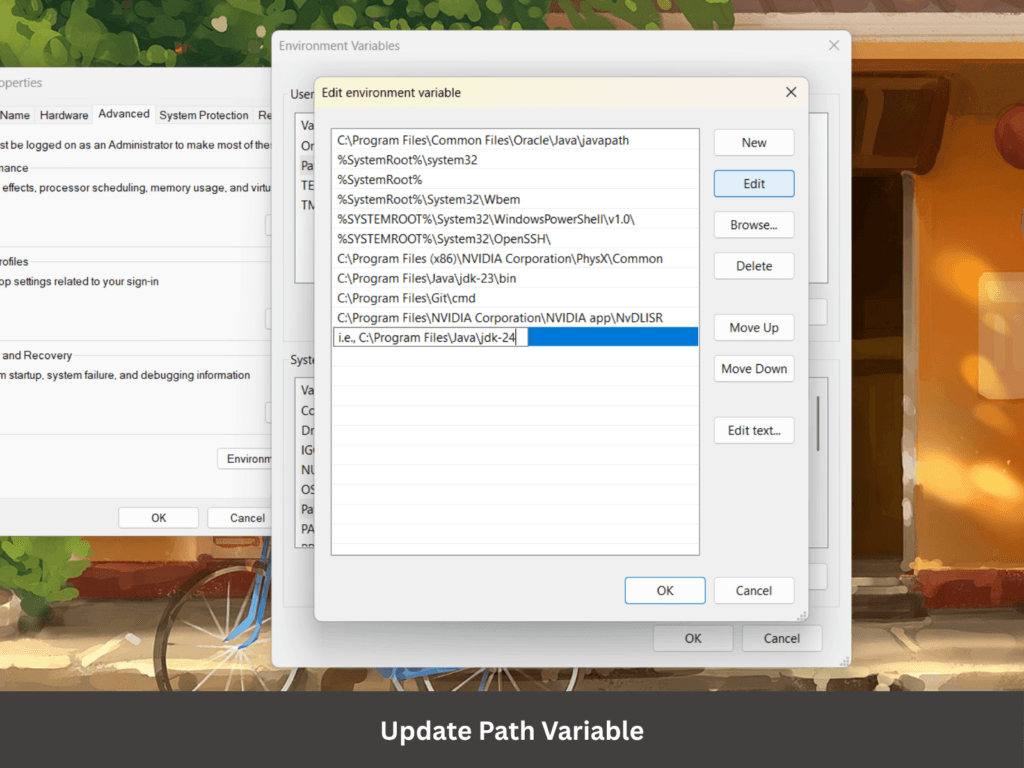The image size is (1024, 768).
Task: Close the Edit environment variable dialog
Action: point(790,92)
